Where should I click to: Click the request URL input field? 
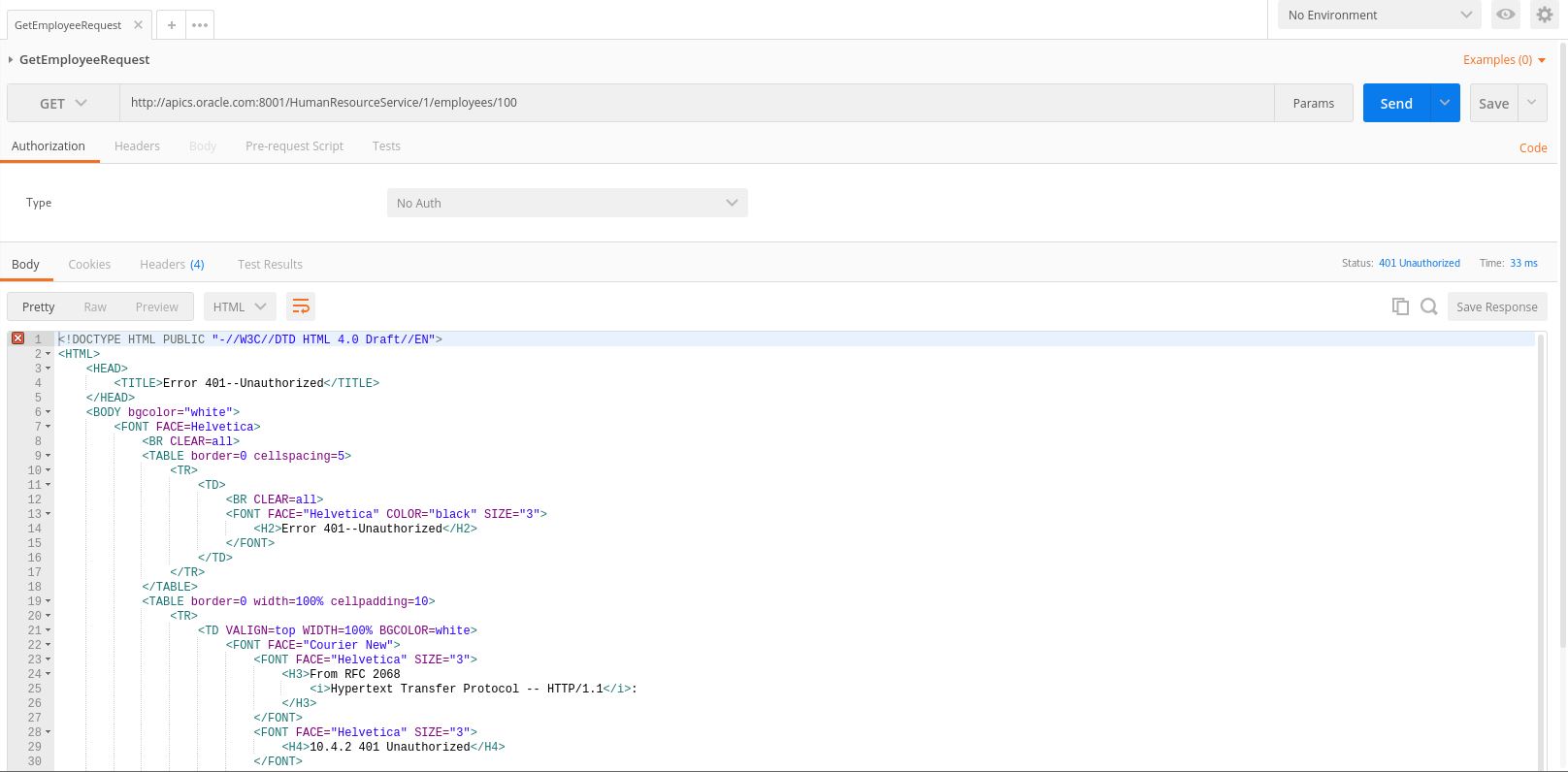696,103
